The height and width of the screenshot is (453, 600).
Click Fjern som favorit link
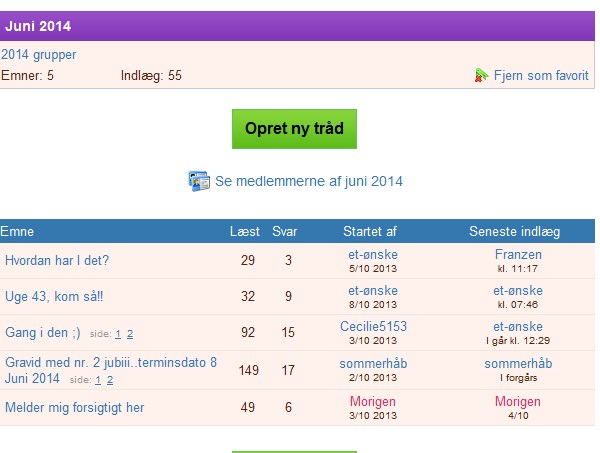[x=541, y=76]
